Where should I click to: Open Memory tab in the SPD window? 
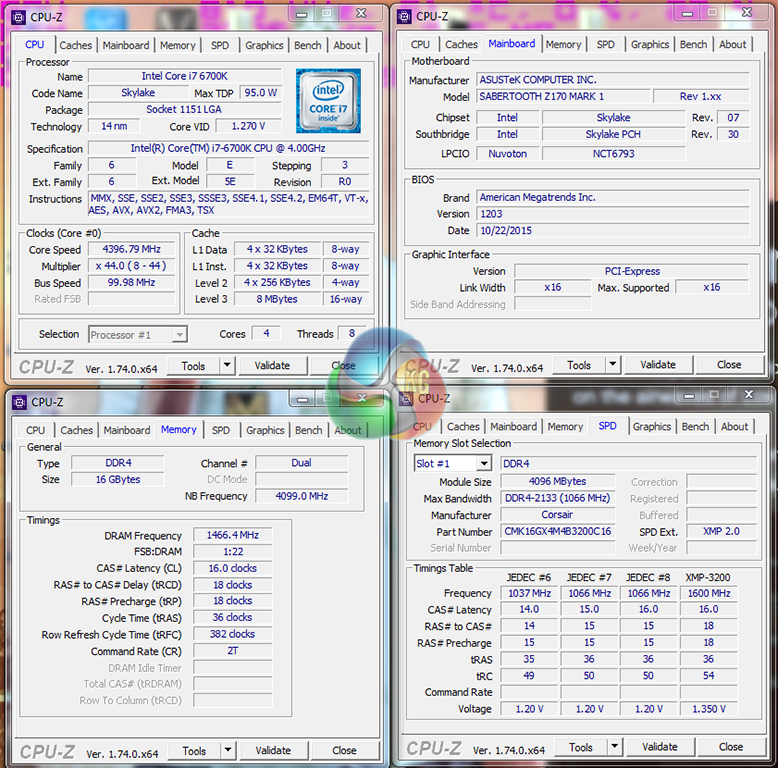click(565, 427)
